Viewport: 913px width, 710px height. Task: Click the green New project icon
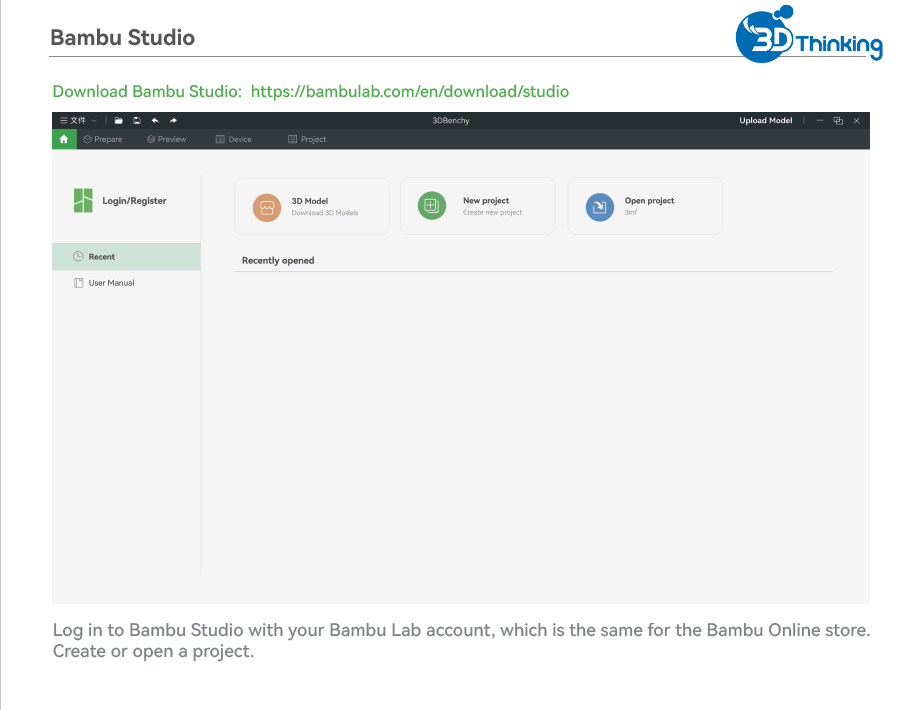[x=432, y=206]
